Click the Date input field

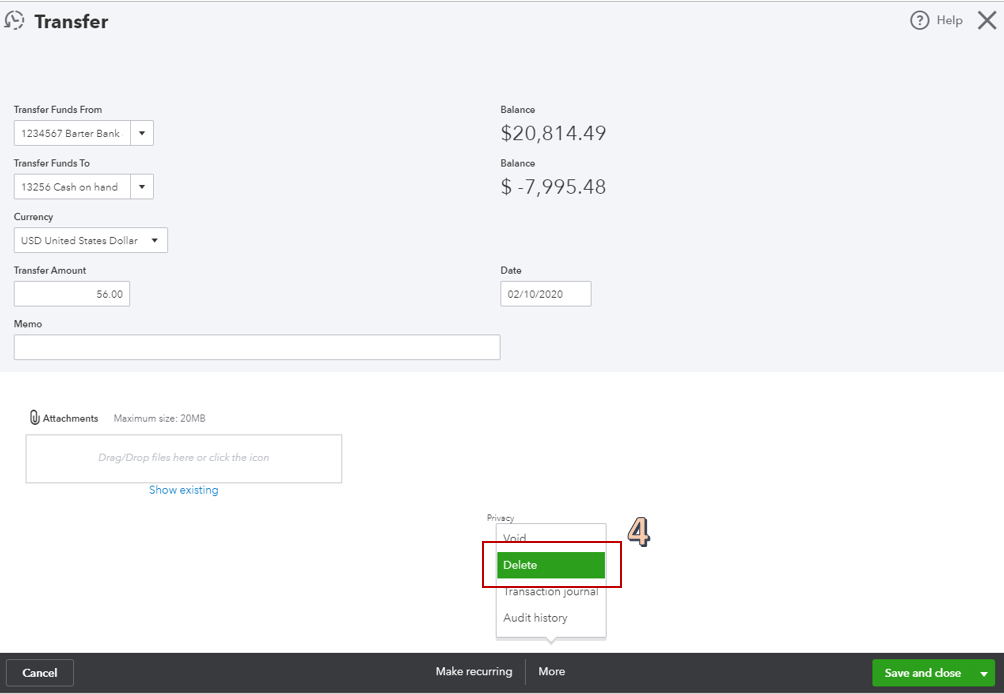[x=545, y=294]
